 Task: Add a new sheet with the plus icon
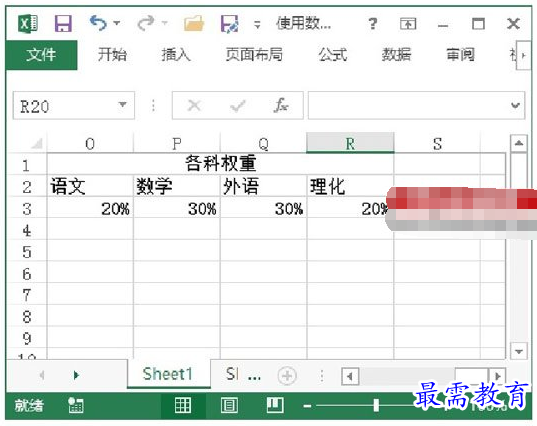pos(287,376)
